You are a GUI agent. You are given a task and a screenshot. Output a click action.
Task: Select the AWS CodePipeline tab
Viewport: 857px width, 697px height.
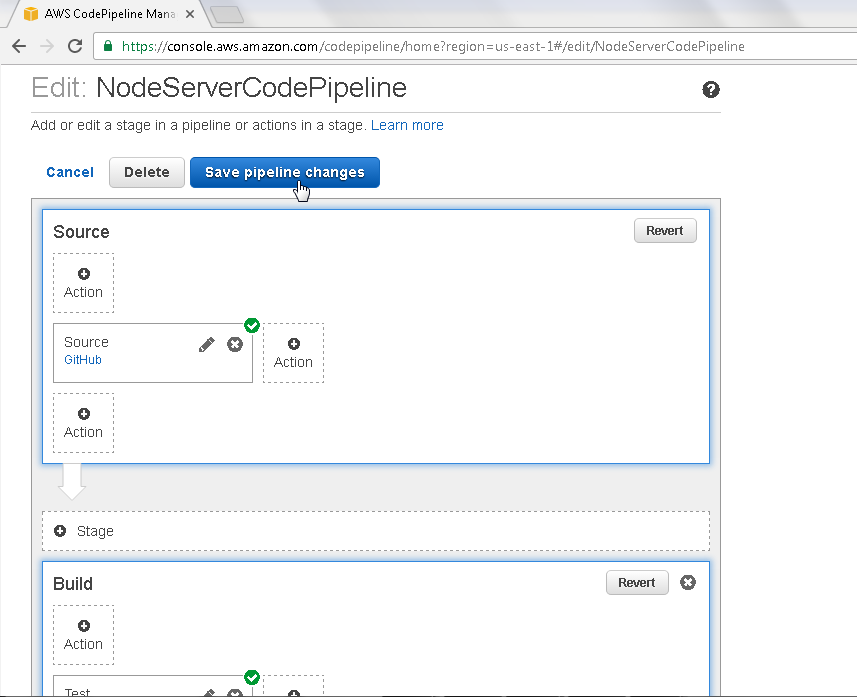coord(109,14)
